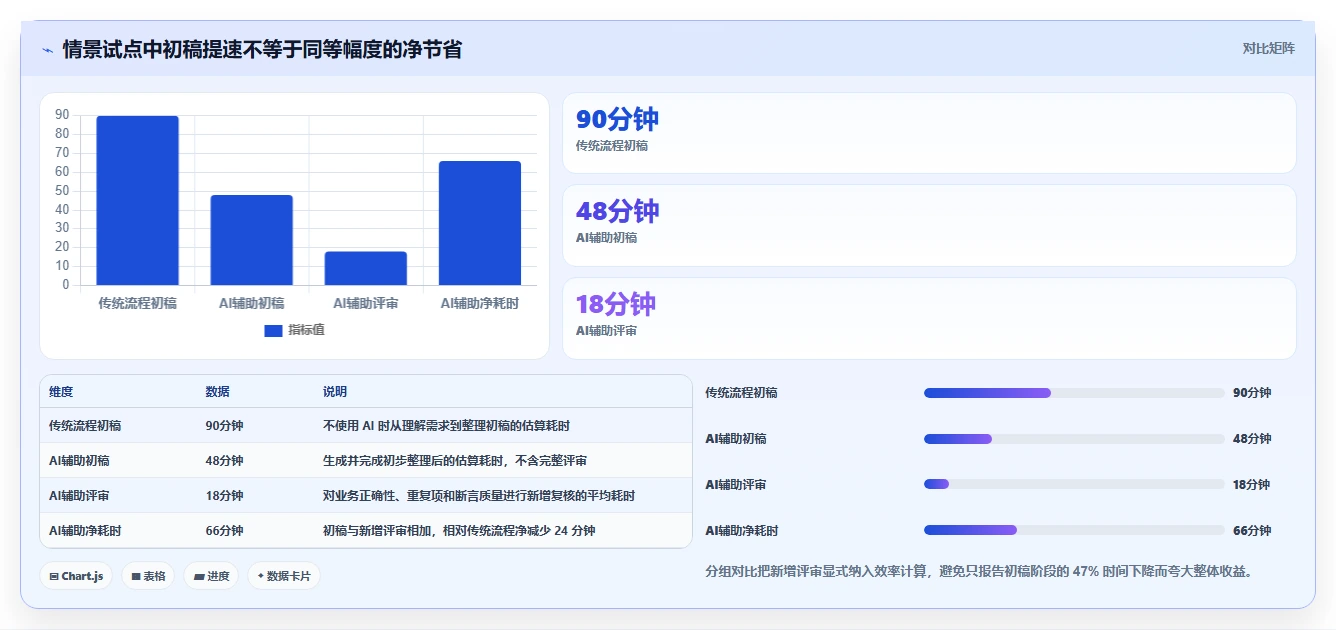Click the footnote text starting 分组对比
This screenshot has width=1336, height=630.
(979, 572)
